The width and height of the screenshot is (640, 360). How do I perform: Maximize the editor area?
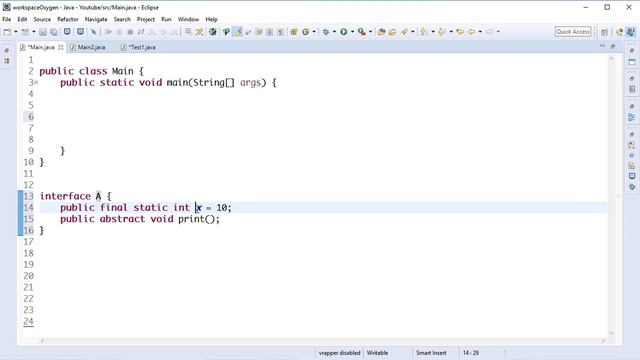[613, 46]
